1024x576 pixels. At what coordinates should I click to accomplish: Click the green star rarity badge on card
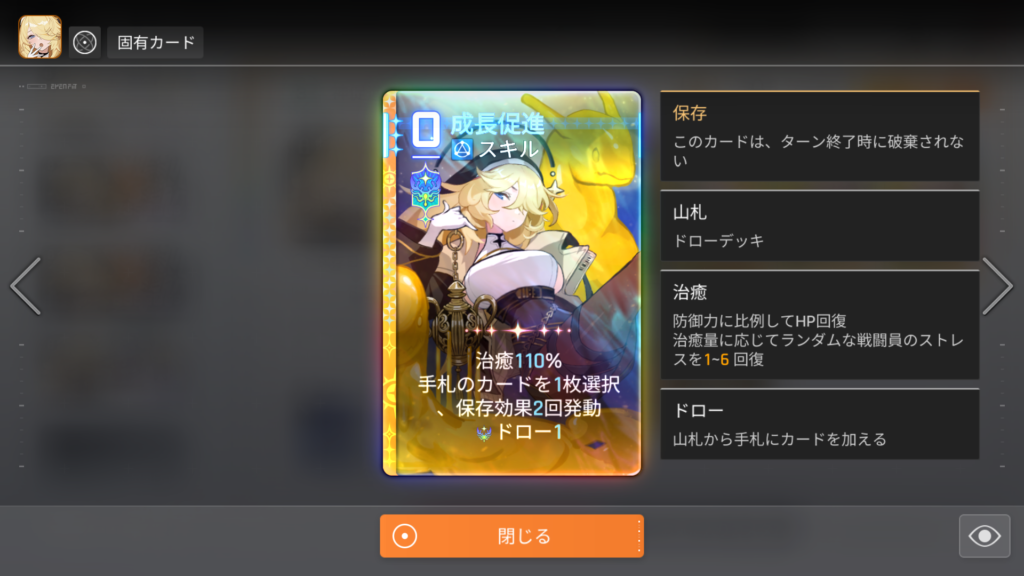point(425,189)
